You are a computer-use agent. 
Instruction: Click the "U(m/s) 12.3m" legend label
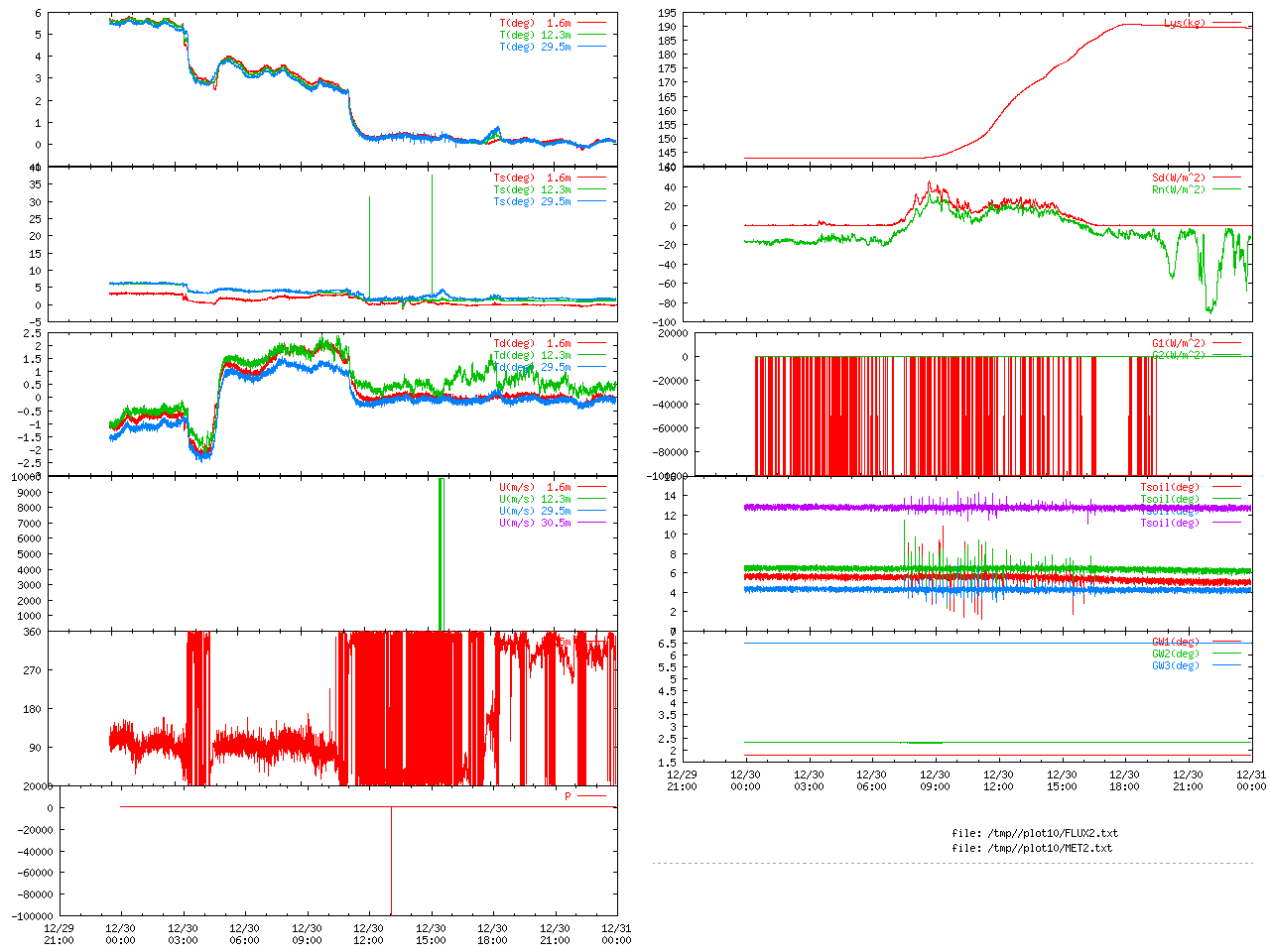point(535,500)
